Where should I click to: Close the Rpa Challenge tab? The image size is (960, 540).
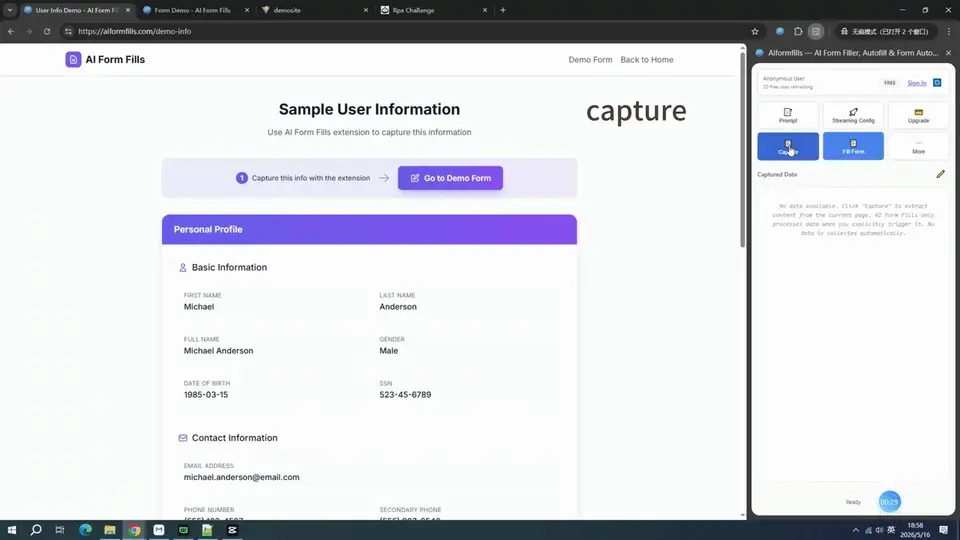pyautogui.click(x=484, y=10)
